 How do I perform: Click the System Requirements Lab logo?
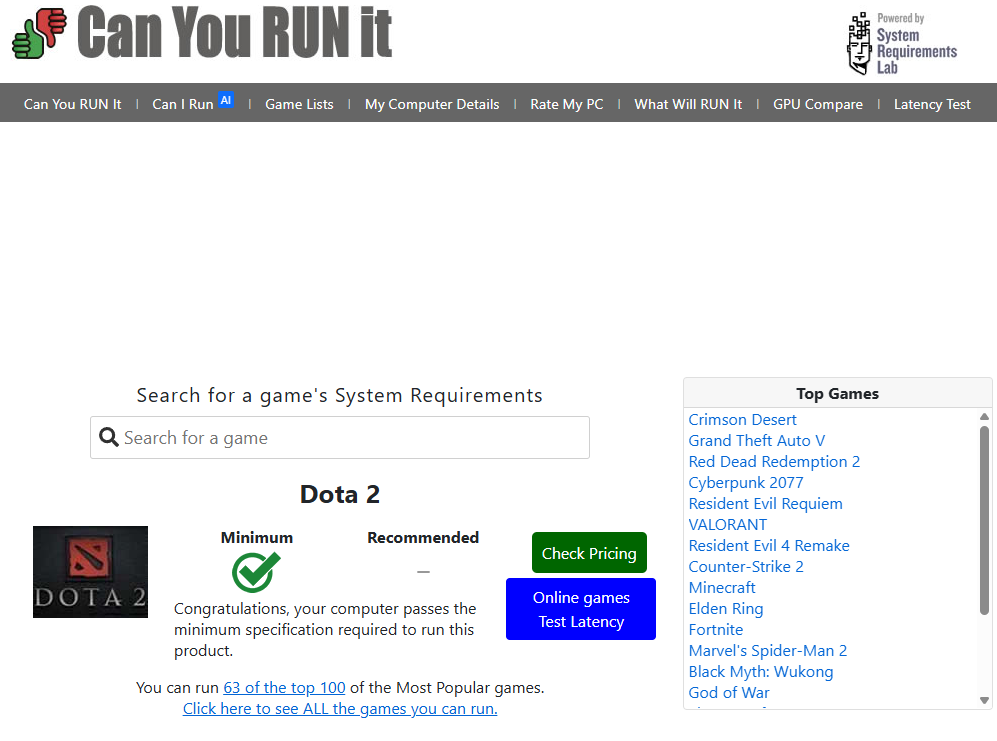point(901,44)
